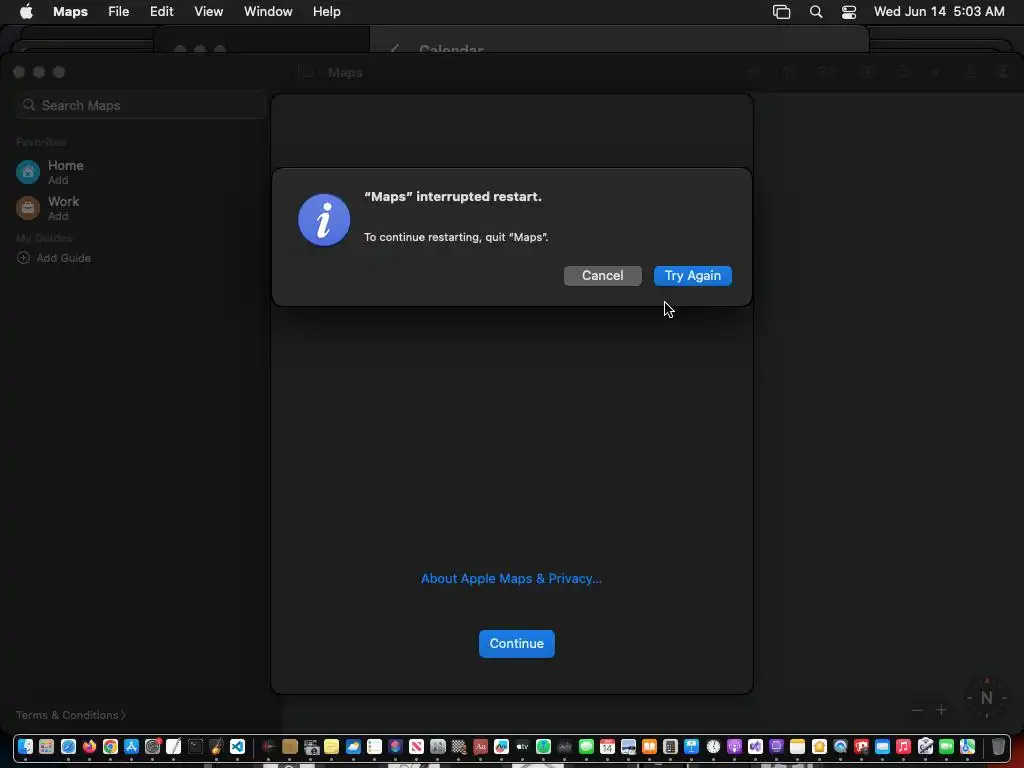Click the sidebar toggle icon in the Maps toolbar
The width and height of the screenshot is (1024, 768).
click(305, 72)
